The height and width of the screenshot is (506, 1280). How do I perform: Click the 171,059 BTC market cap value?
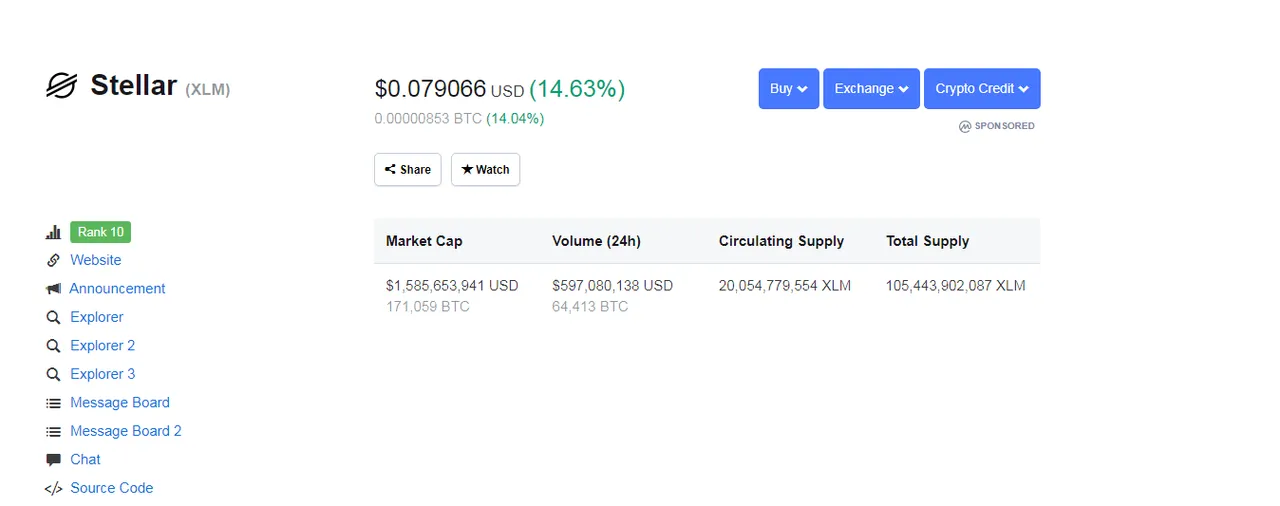pyautogui.click(x=427, y=306)
